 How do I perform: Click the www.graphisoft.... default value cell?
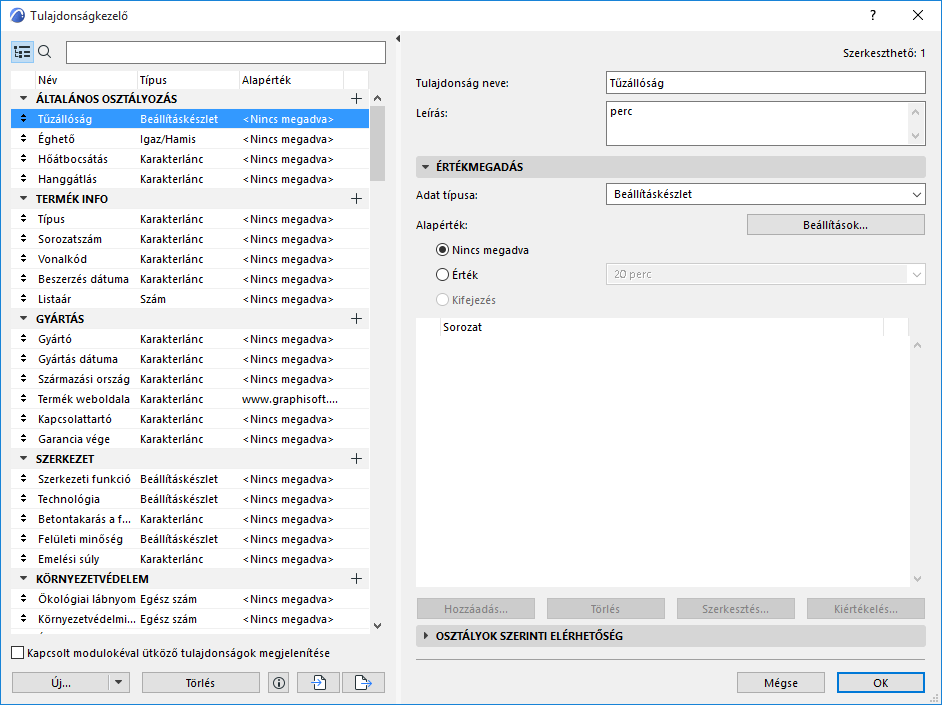290,399
